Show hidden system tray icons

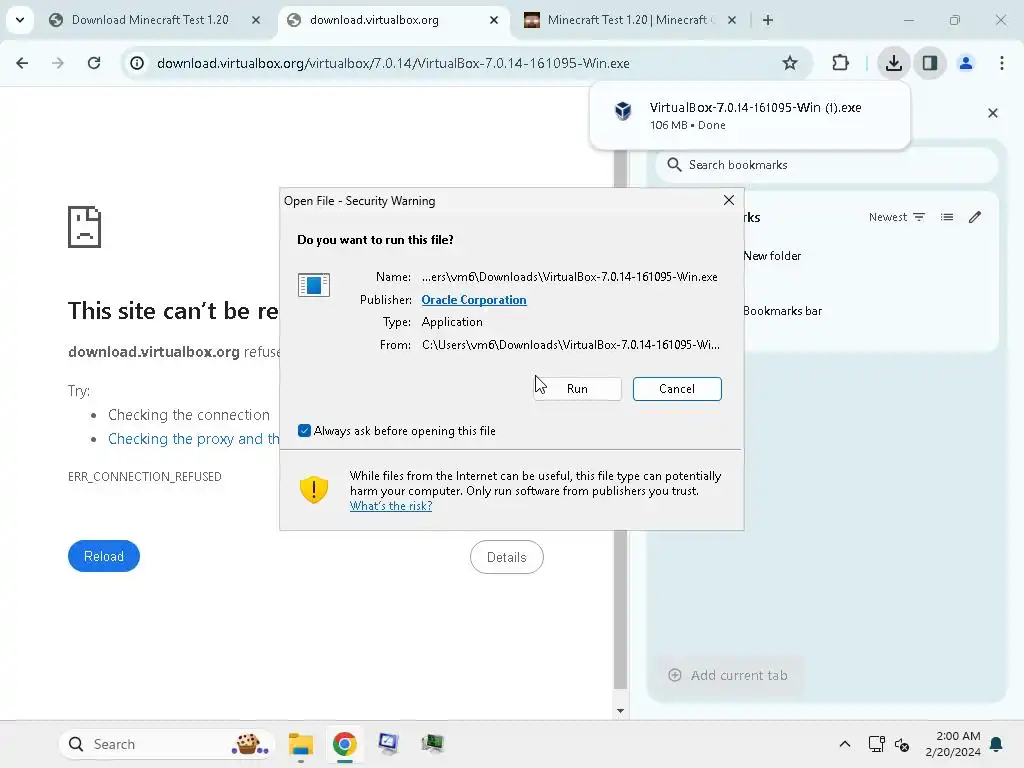844,744
